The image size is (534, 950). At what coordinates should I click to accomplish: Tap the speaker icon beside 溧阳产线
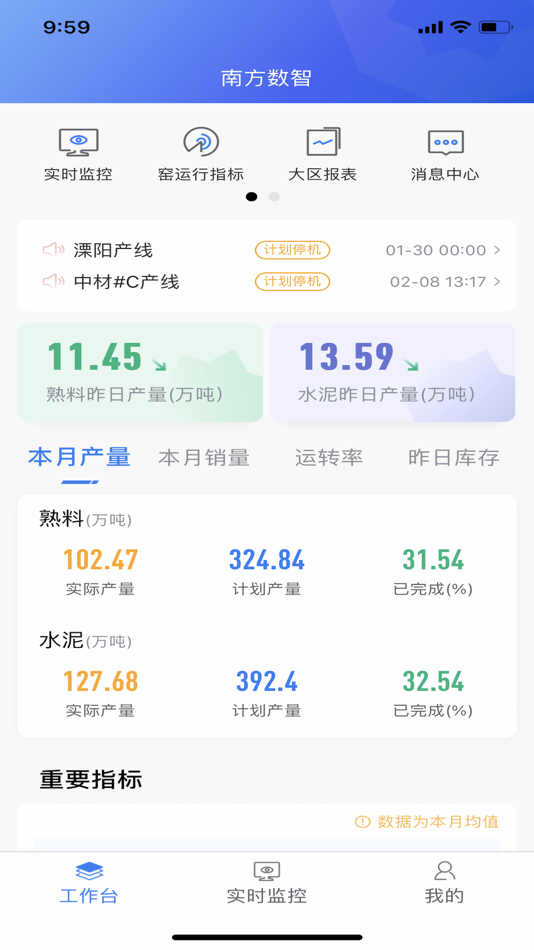(x=53, y=249)
